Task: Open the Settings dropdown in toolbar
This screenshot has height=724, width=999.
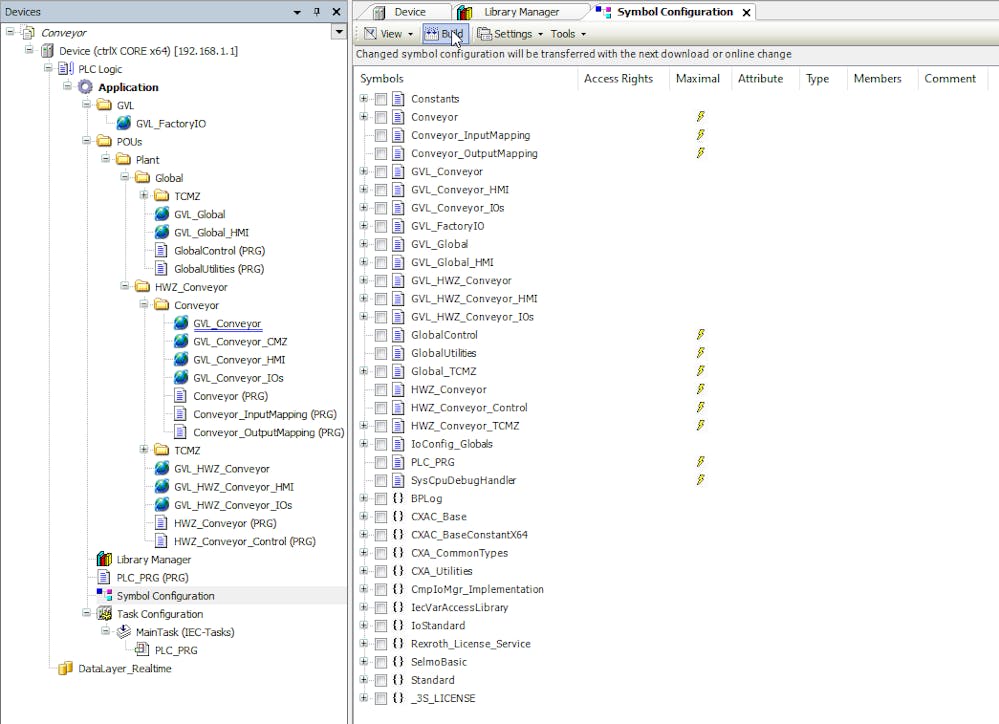Action: pos(511,34)
